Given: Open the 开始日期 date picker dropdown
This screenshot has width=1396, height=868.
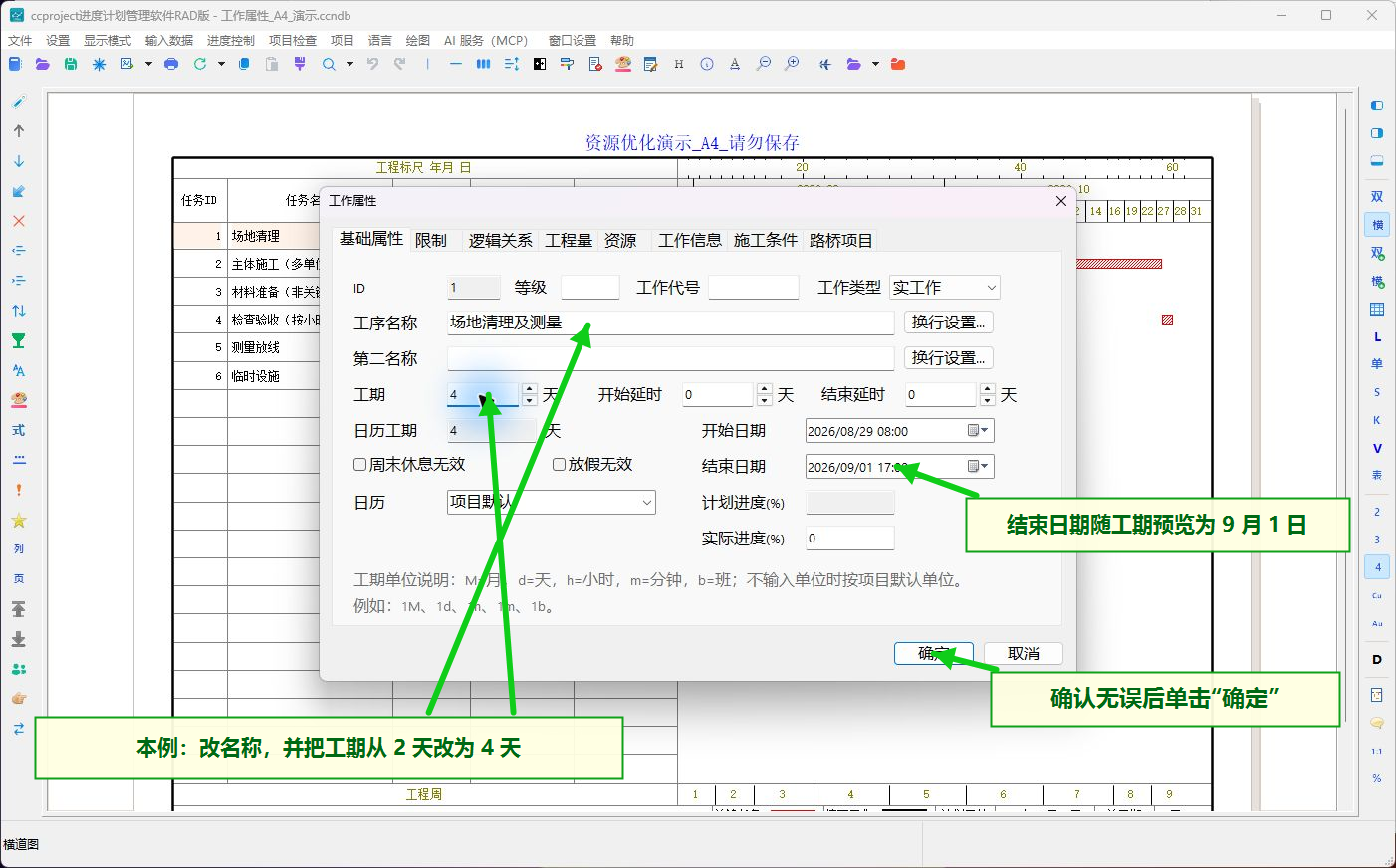Looking at the screenshot, I should coord(979,431).
